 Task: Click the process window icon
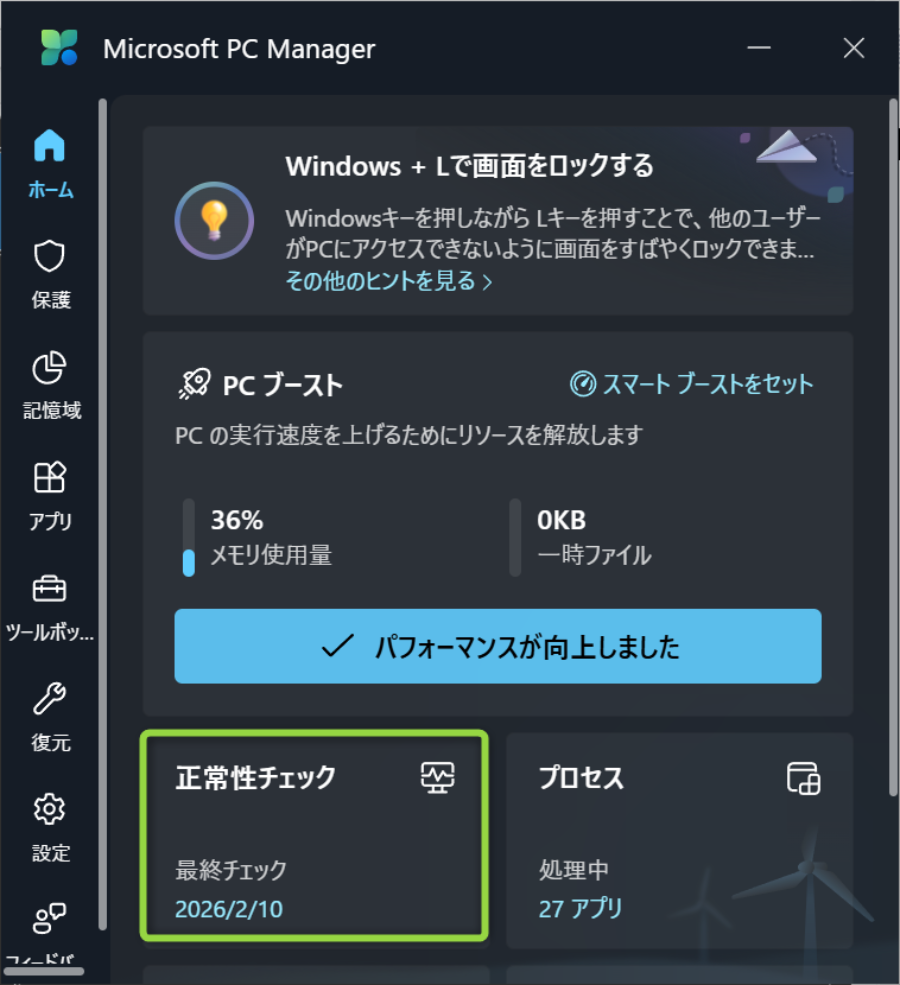803,778
